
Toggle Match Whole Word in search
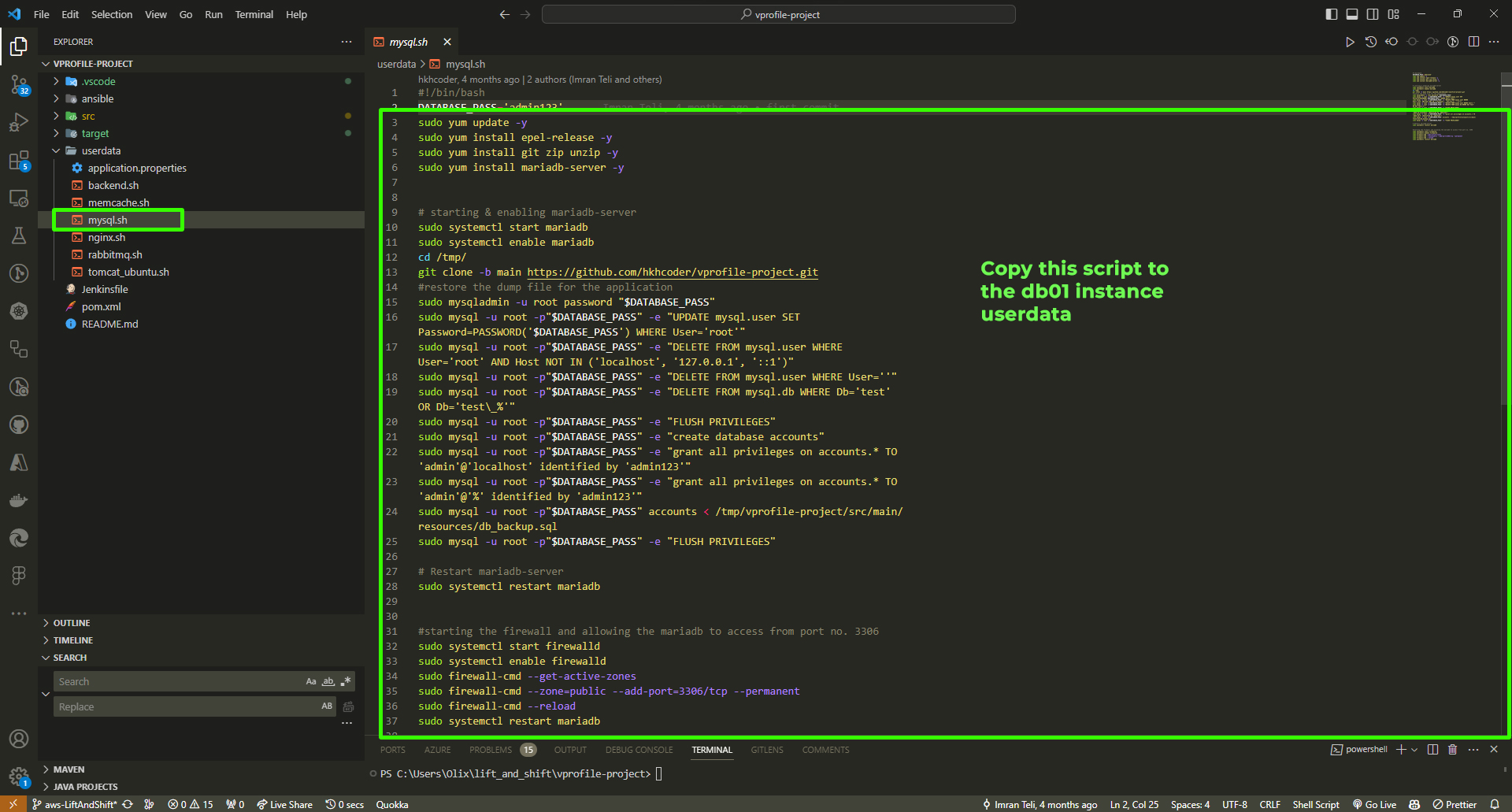(x=328, y=681)
